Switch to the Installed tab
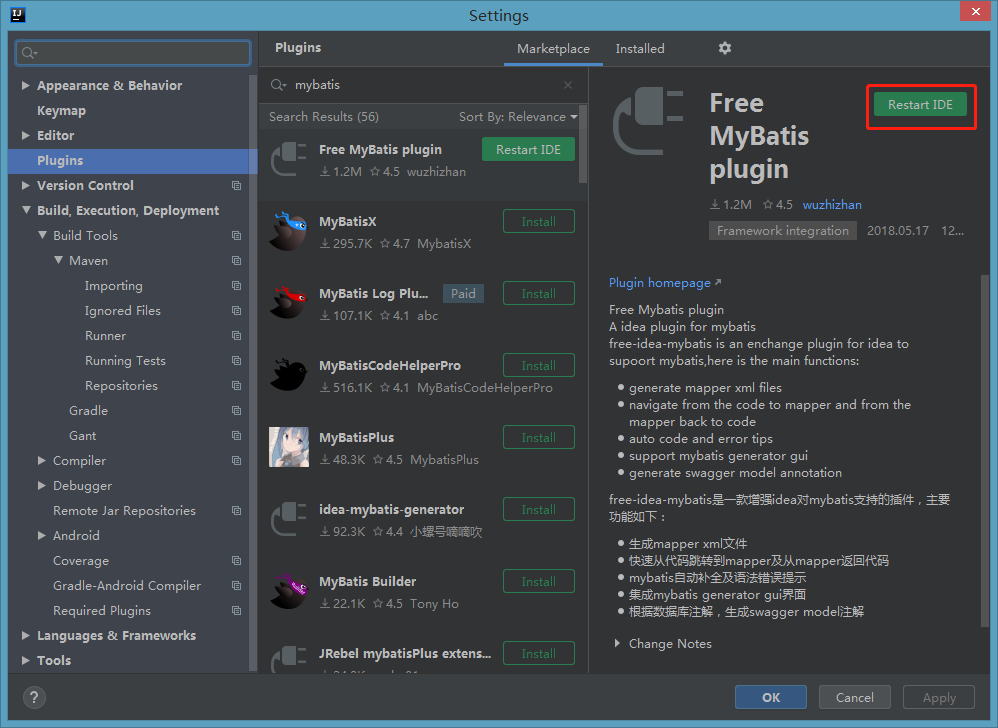This screenshot has width=998, height=728. pyautogui.click(x=640, y=49)
